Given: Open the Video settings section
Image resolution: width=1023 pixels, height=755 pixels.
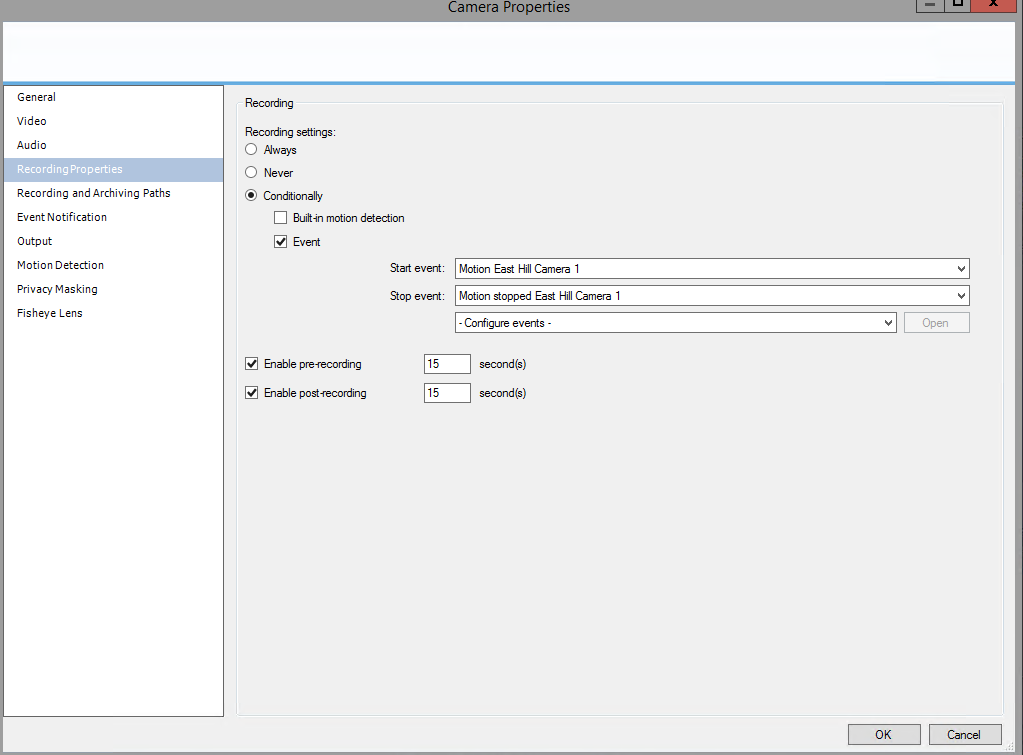Looking at the screenshot, I should (x=32, y=121).
